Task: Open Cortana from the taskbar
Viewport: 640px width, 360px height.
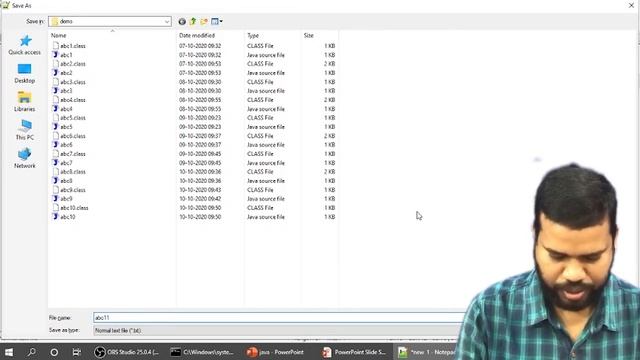Action: [54, 352]
